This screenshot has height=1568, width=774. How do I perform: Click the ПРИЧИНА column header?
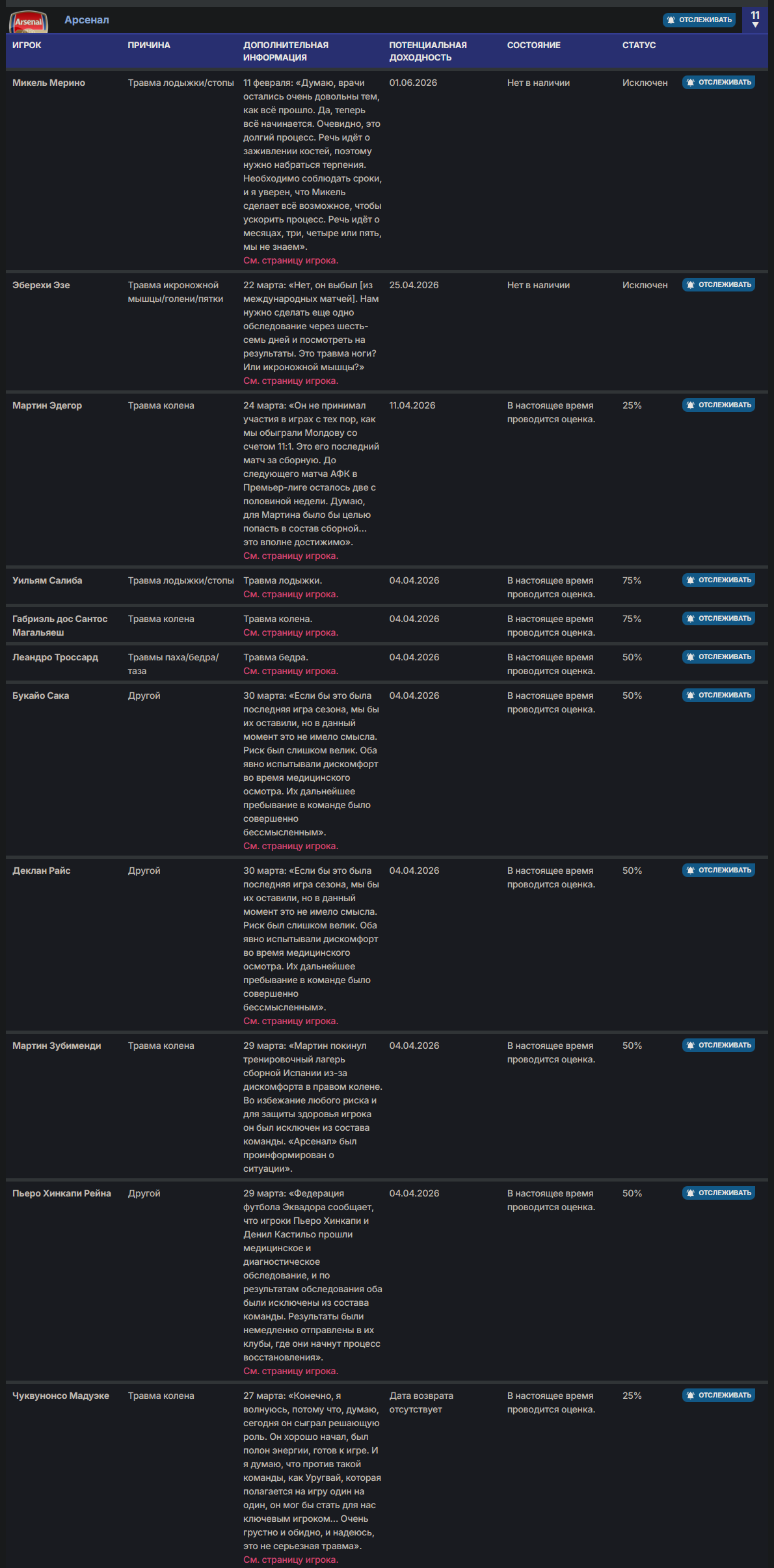(149, 46)
